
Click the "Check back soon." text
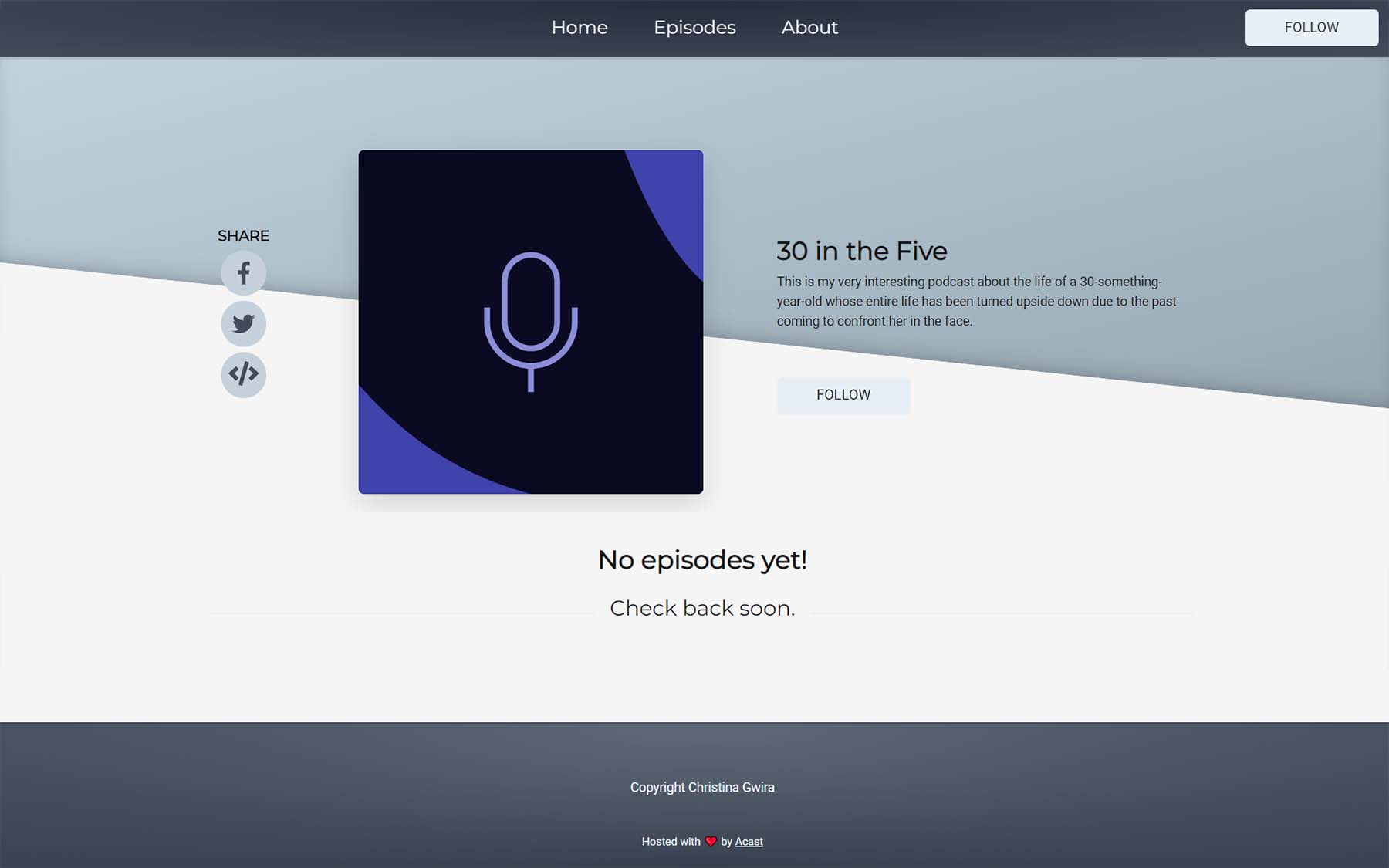(x=702, y=608)
